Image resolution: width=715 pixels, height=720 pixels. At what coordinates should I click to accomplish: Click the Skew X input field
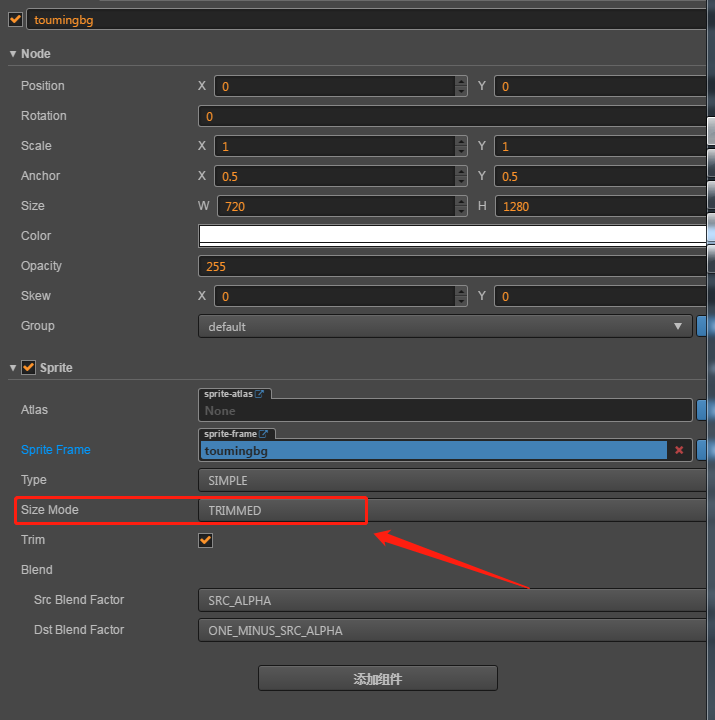pyautogui.click(x=335, y=296)
